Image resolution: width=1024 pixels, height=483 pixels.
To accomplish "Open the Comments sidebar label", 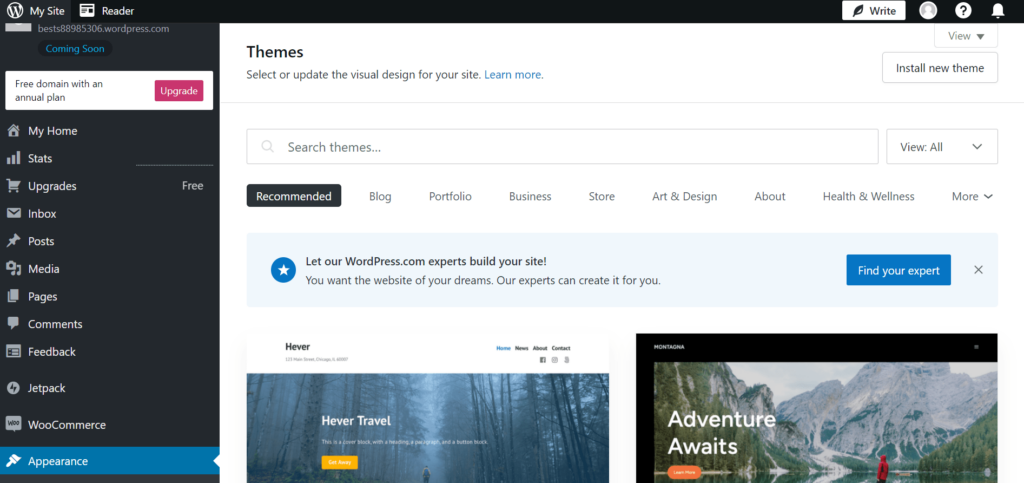I will pyautogui.click(x=55, y=324).
